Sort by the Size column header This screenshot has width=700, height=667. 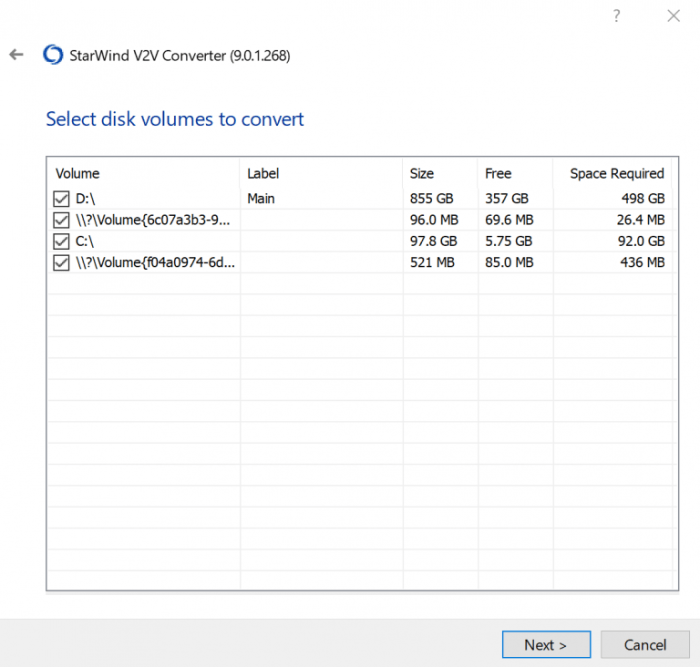coord(421,173)
